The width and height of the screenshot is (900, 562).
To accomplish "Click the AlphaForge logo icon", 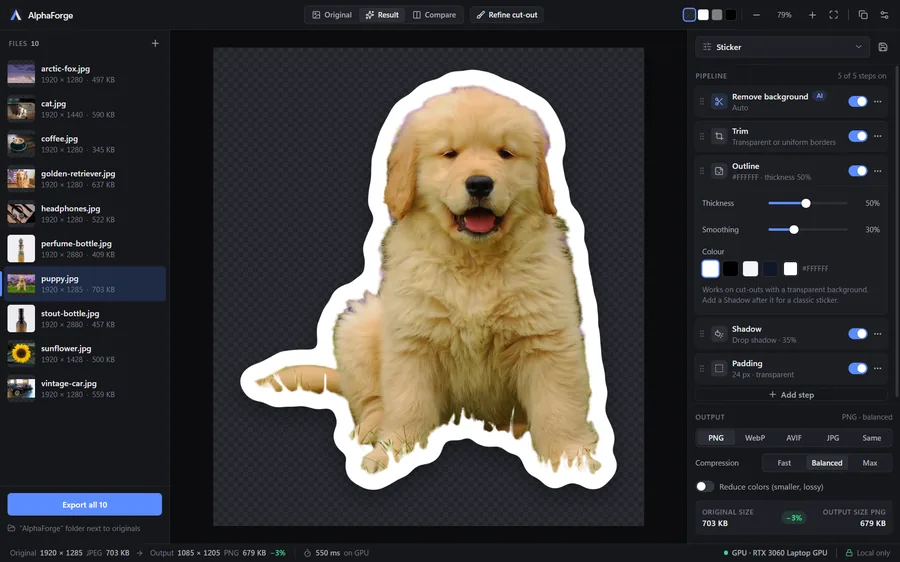I will 16,15.
